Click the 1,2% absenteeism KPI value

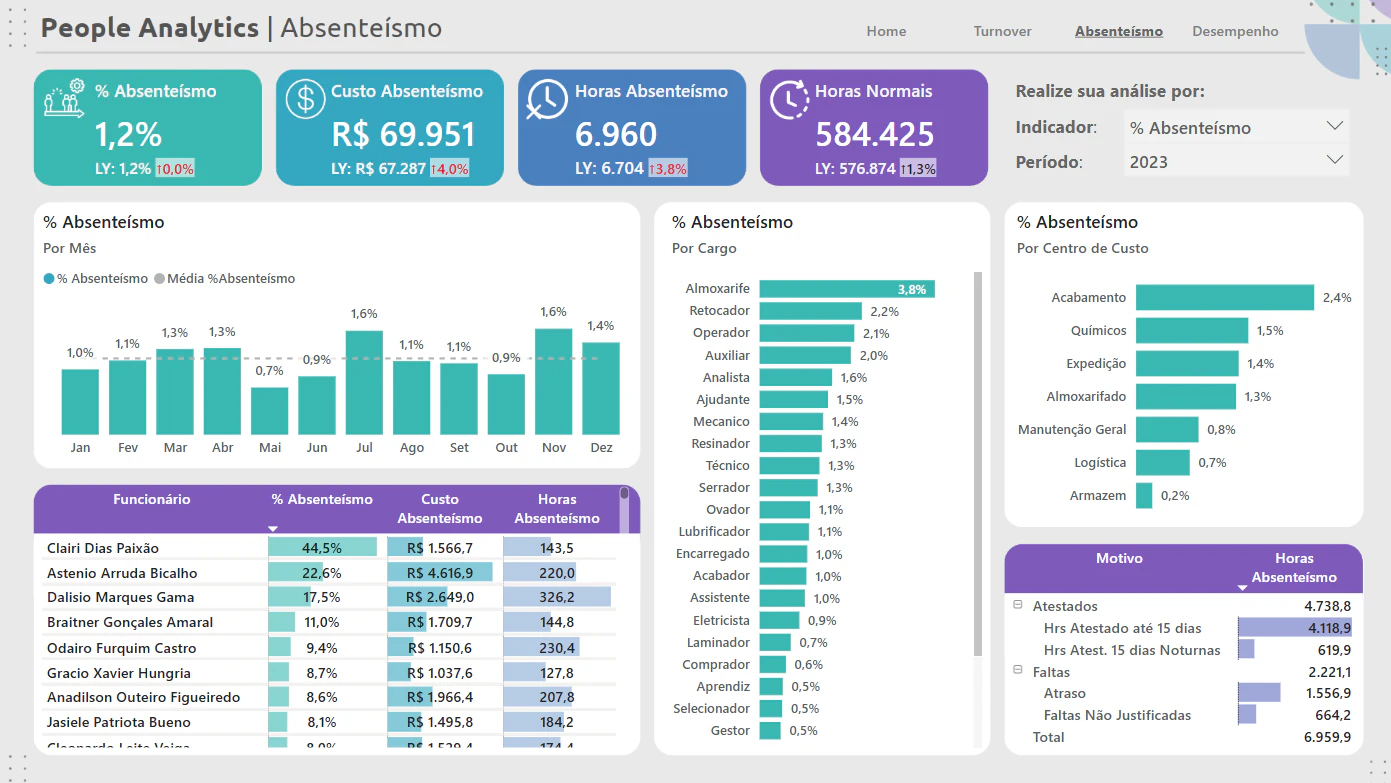128,134
